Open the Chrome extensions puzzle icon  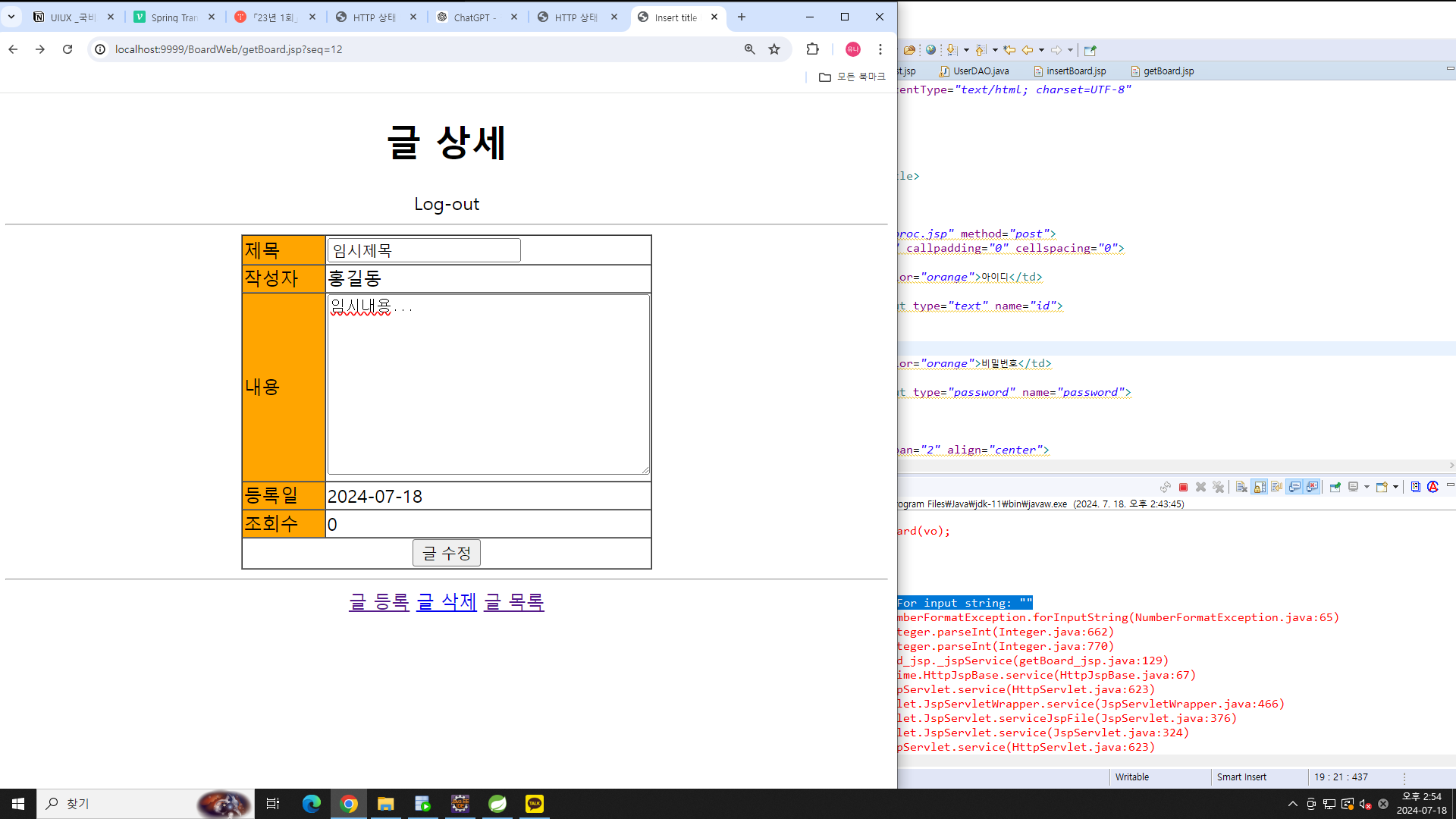[x=812, y=49]
